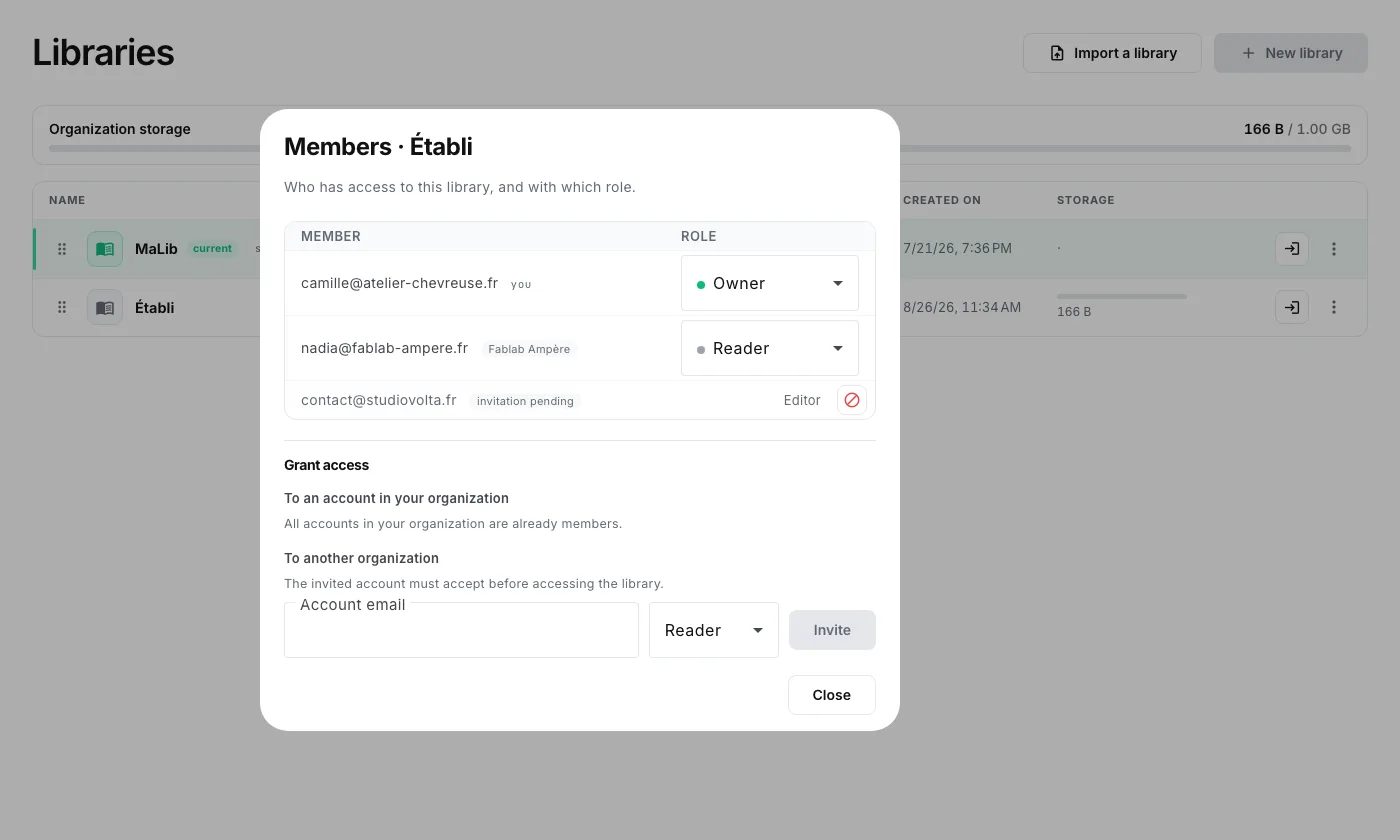Viewport: 1400px width, 840px height.
Task: Click the MEMBER column header
Action: 331,237
